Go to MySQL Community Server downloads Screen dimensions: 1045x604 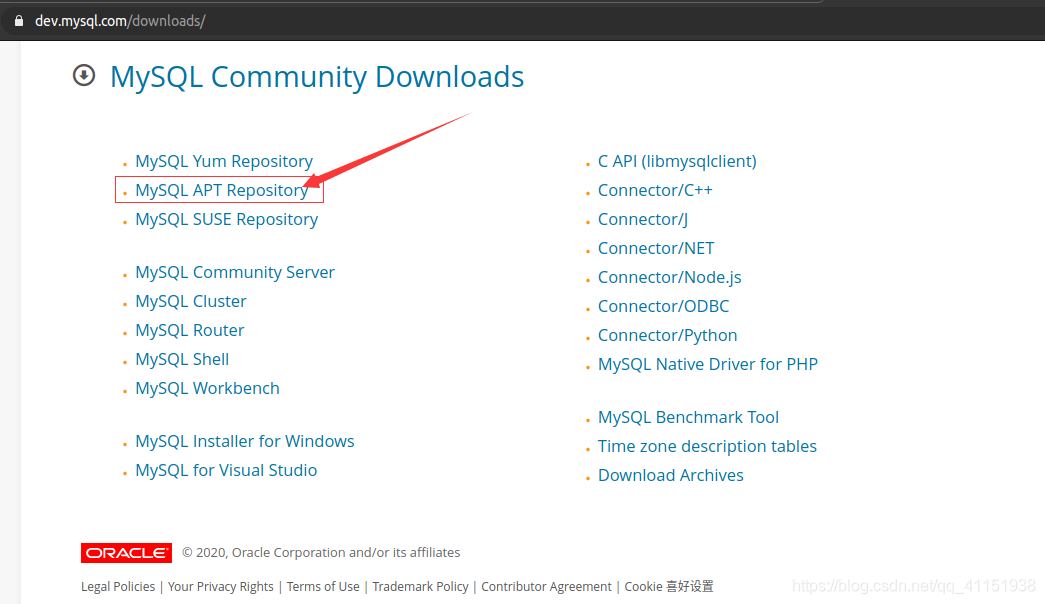(235, 272)
